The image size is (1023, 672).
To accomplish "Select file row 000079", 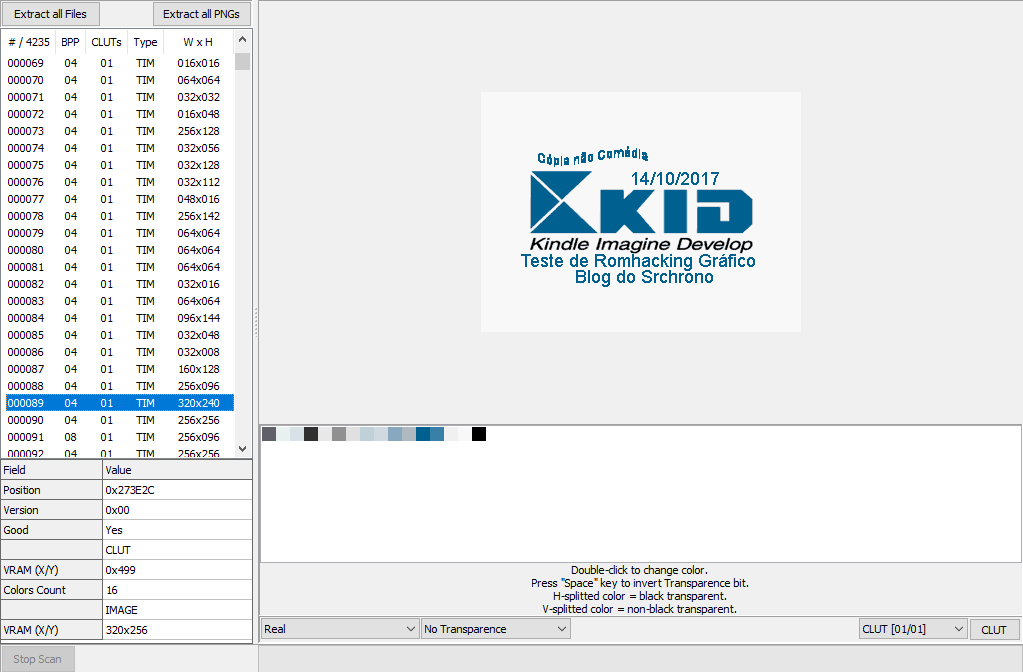I will pyautogui.click(x=119, y=233).
